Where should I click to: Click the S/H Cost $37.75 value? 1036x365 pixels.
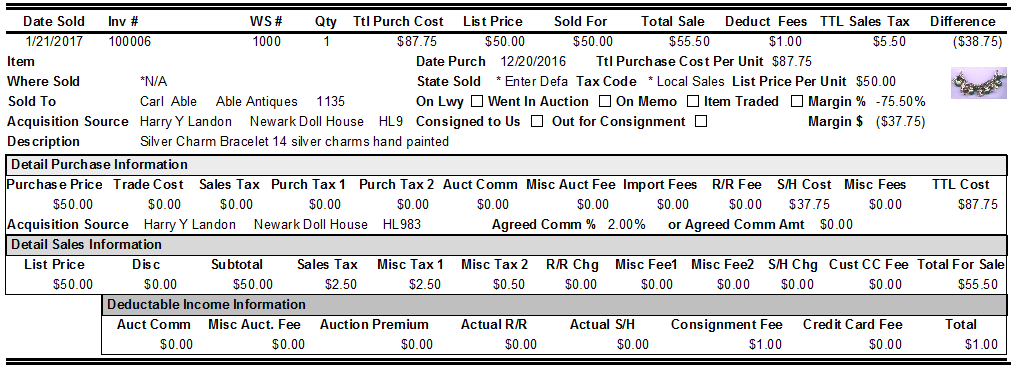tap(809, 205)
